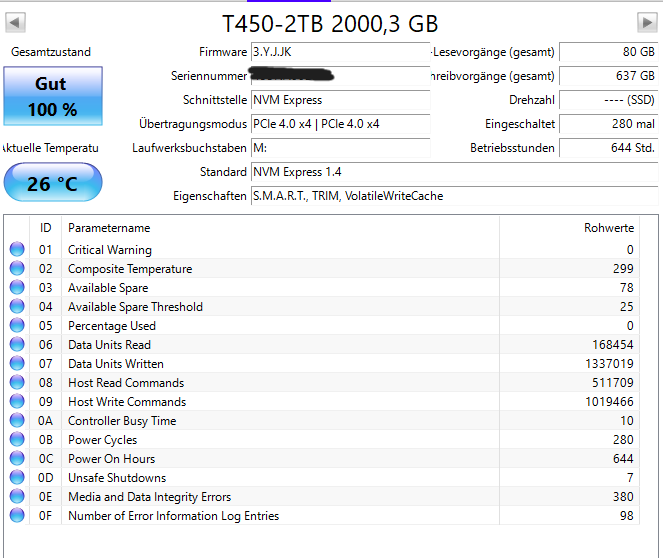Click status orb for Media and Data Integrity Errors
The height and width of the screenshot is (558, 663).
point(17,497)
